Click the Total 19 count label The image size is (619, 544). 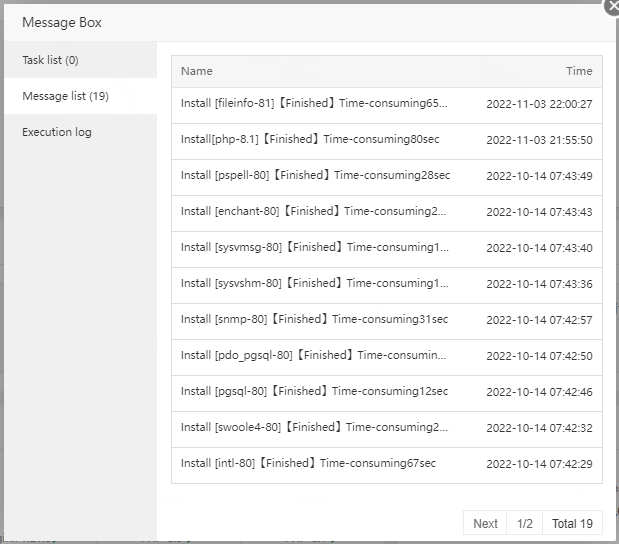click(572, 523)
